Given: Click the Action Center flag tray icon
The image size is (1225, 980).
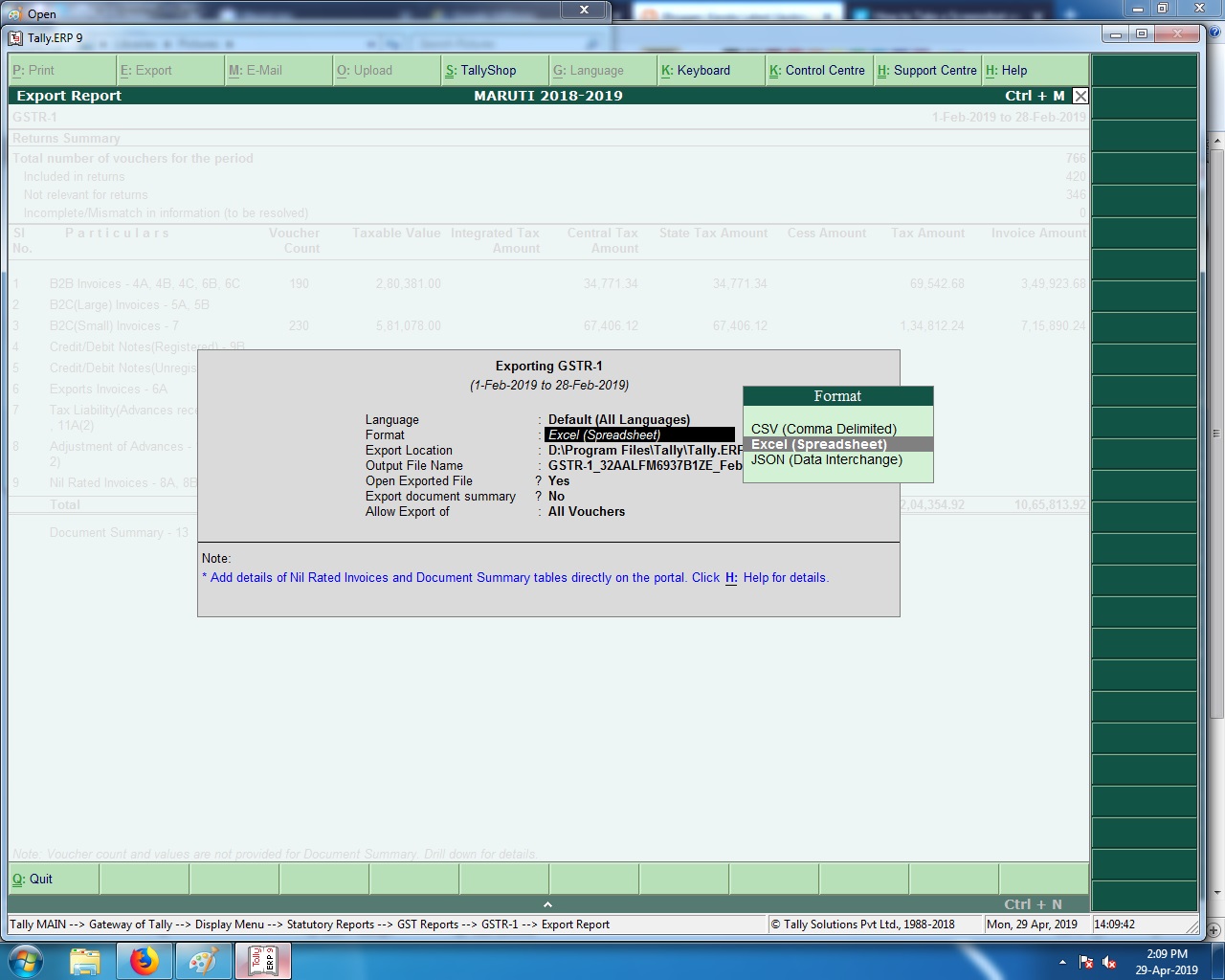Looking at the screenshot, I should click(x=1086, y=962).
